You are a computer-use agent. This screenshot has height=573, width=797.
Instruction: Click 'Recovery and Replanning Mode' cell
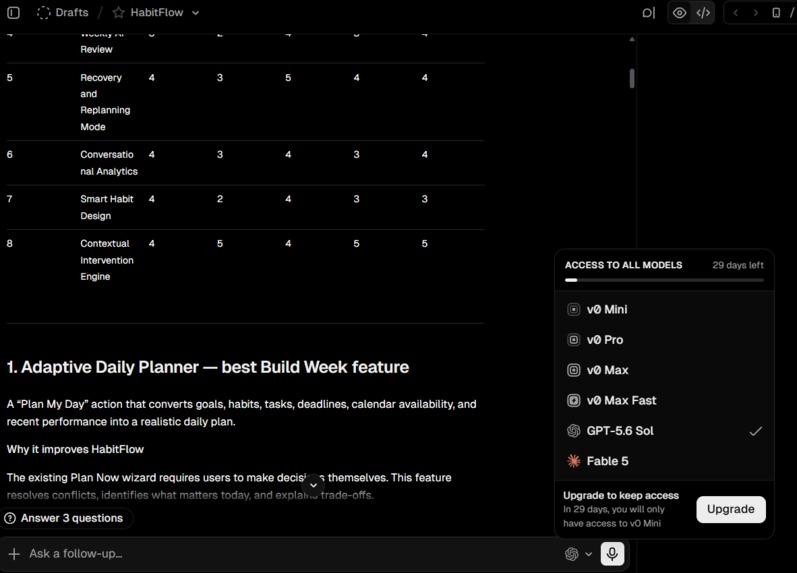(x=105, y=102)
